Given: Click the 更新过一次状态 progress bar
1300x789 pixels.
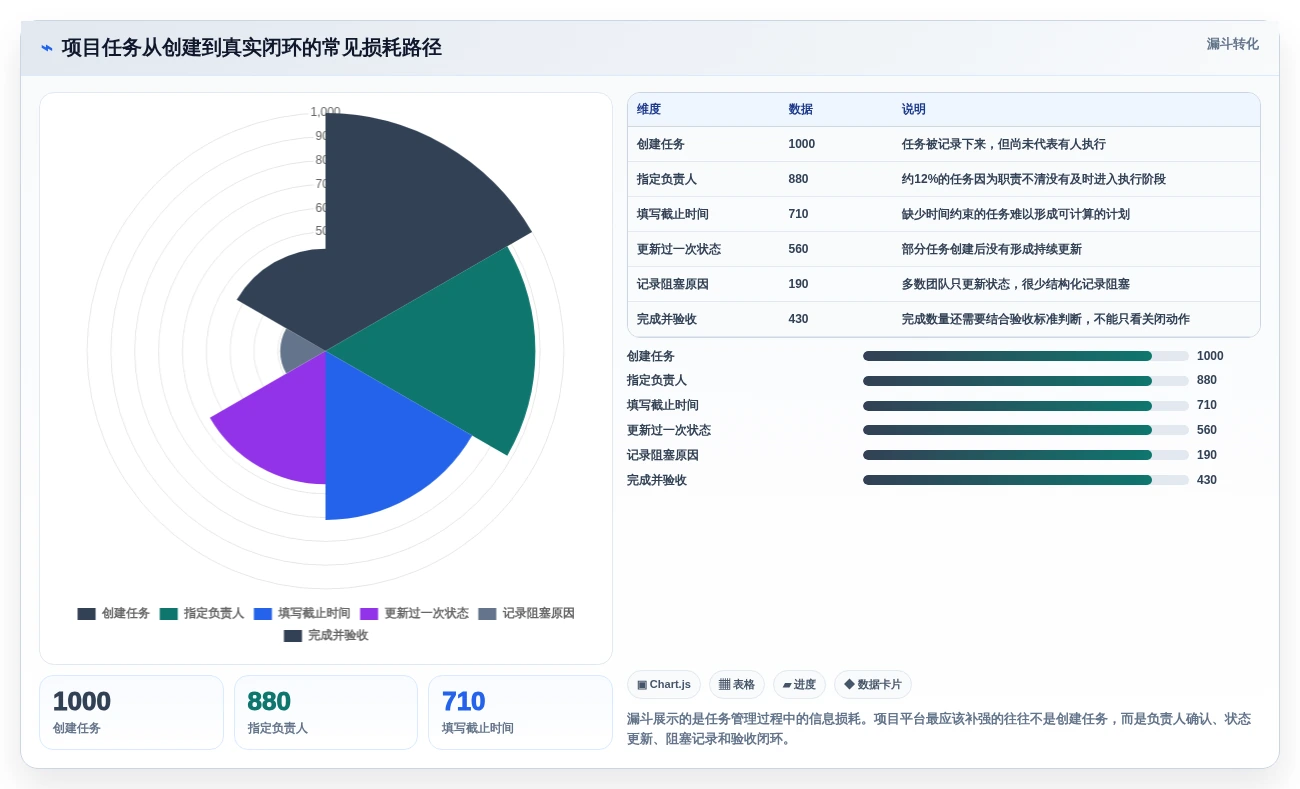Looking at the screenshot, I should pyautogui.click(x=1026, y=430).
